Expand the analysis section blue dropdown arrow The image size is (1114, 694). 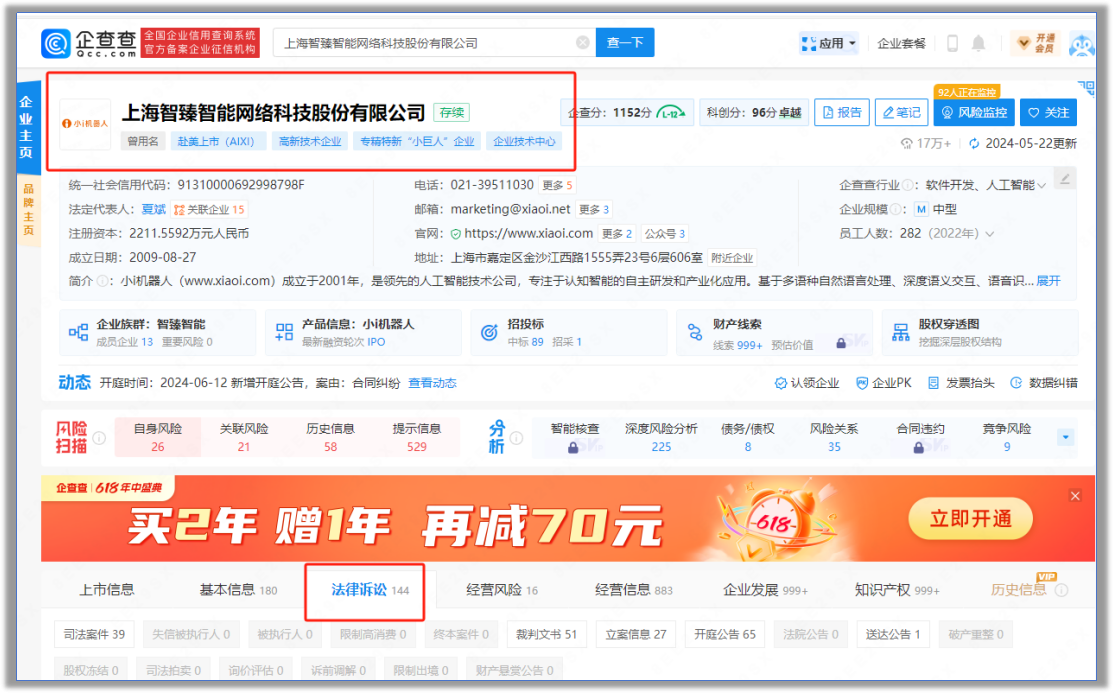pos(1065,438)
